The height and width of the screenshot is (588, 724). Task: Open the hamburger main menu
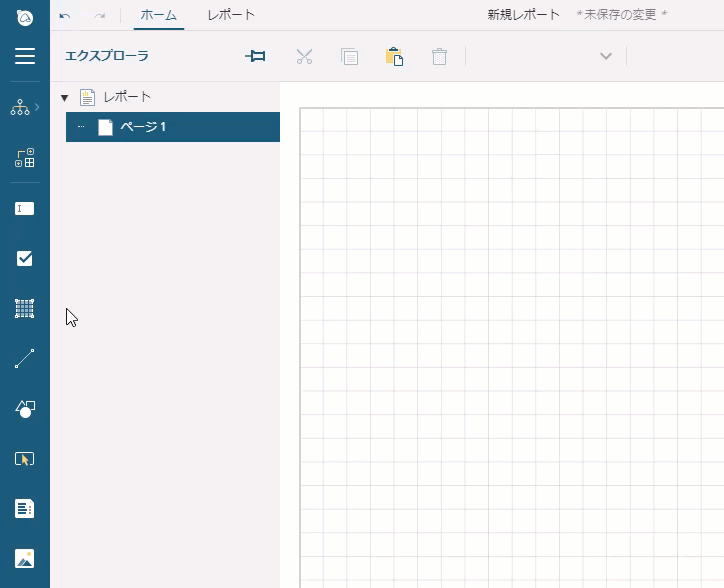pyautogui.click(x=25, y=57)
